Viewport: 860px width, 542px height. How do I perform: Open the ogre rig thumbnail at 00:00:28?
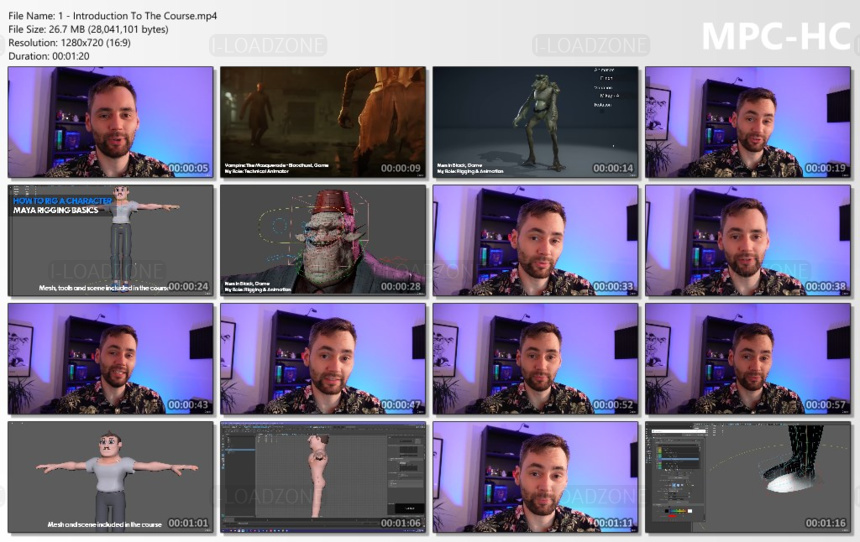(x=323, y=241)
